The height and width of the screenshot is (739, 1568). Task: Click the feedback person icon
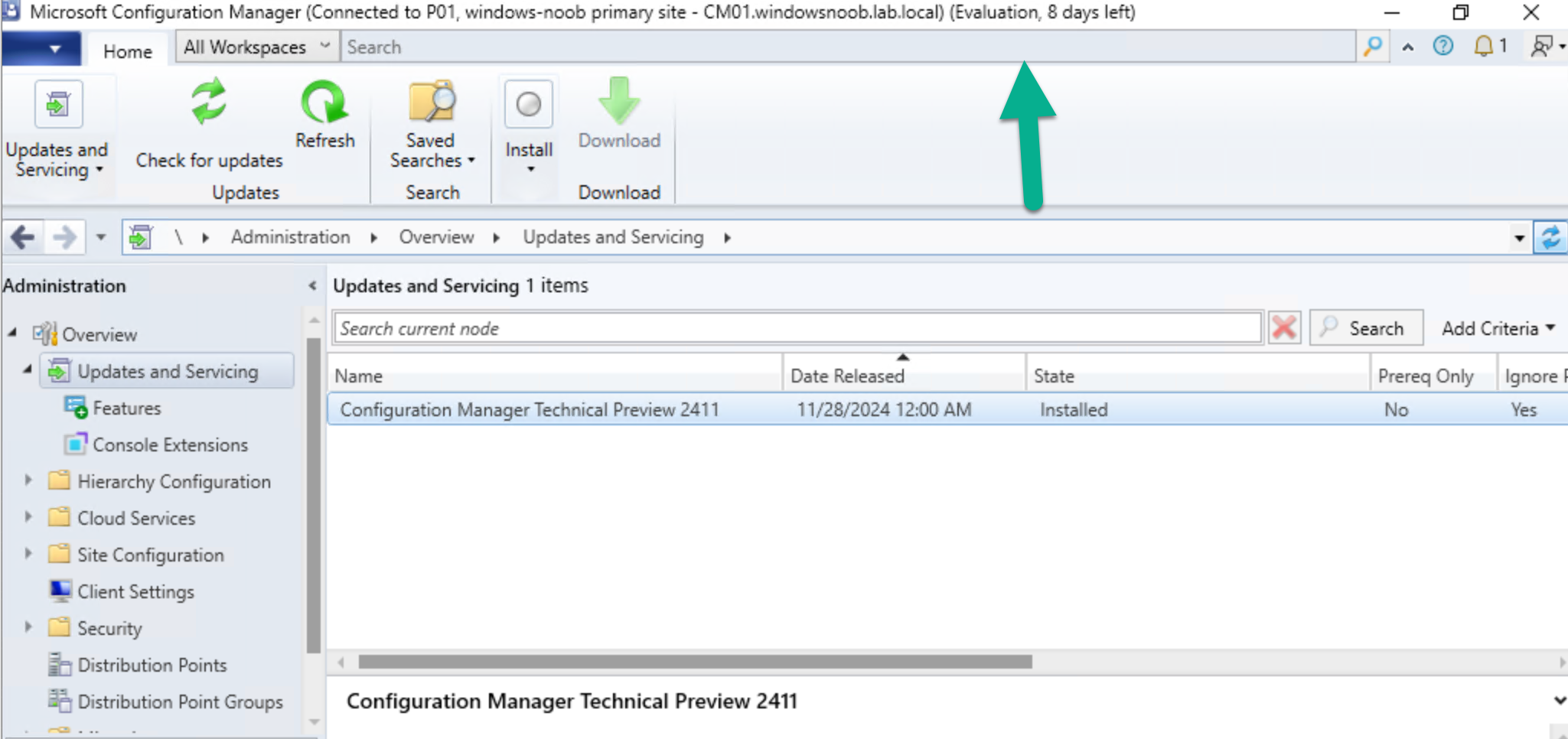[1541, 47]
